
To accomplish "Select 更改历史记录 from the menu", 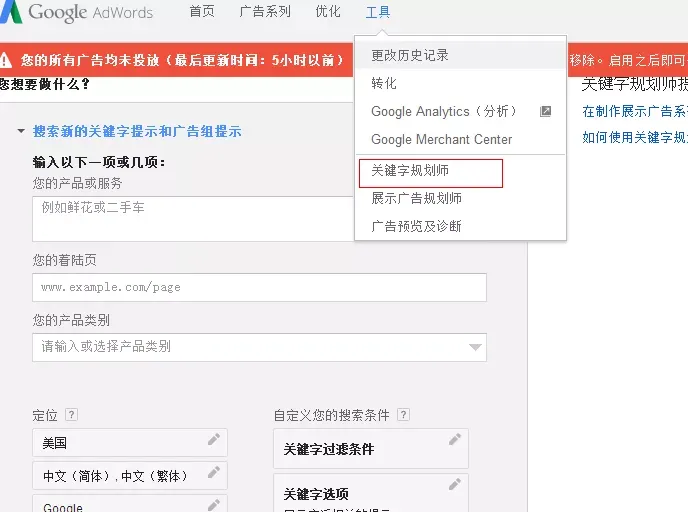I will 460,55.
